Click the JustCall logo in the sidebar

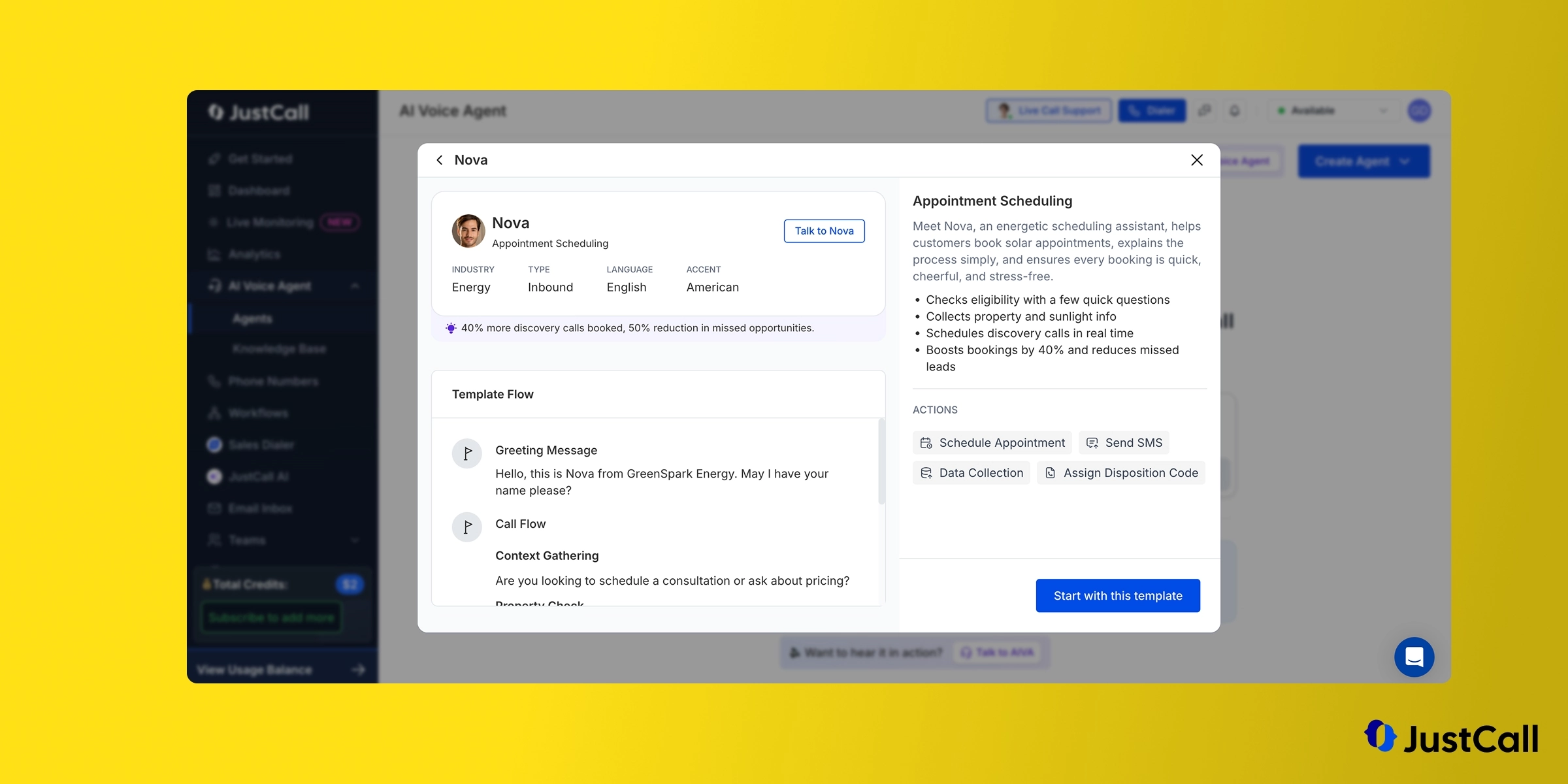(259, 112)
